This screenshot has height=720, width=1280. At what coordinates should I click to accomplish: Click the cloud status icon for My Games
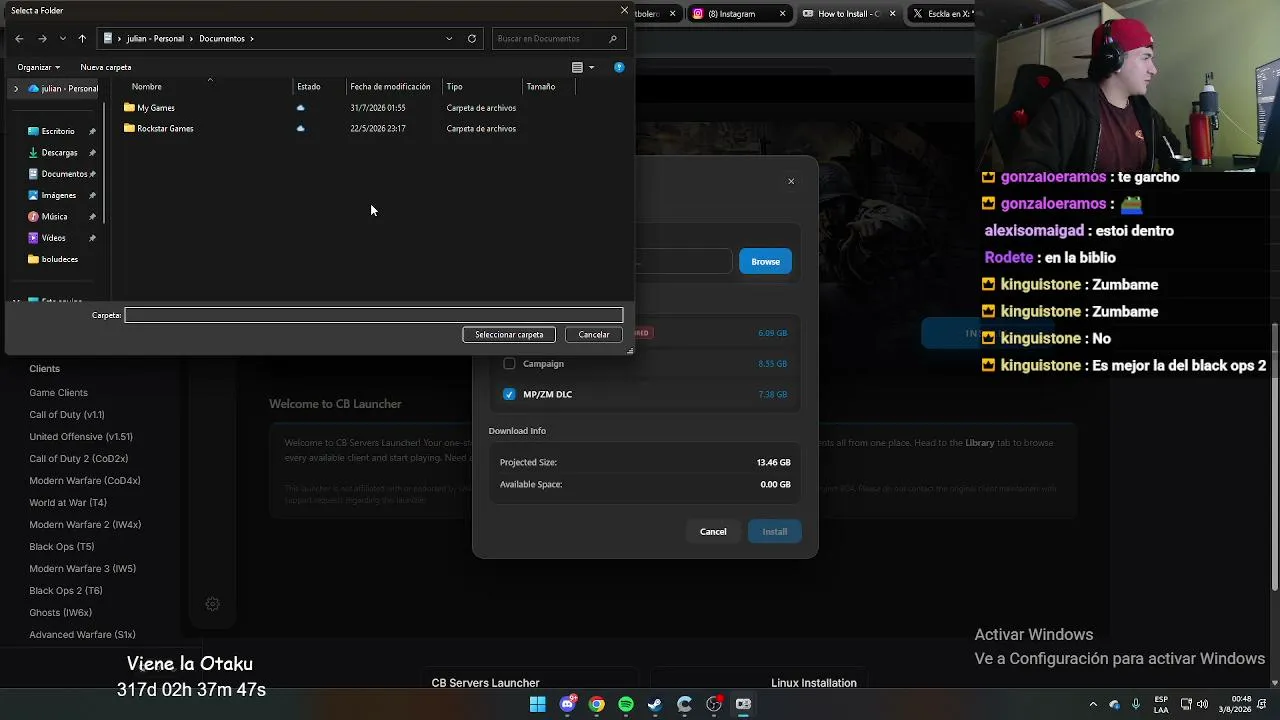(300, 108)
